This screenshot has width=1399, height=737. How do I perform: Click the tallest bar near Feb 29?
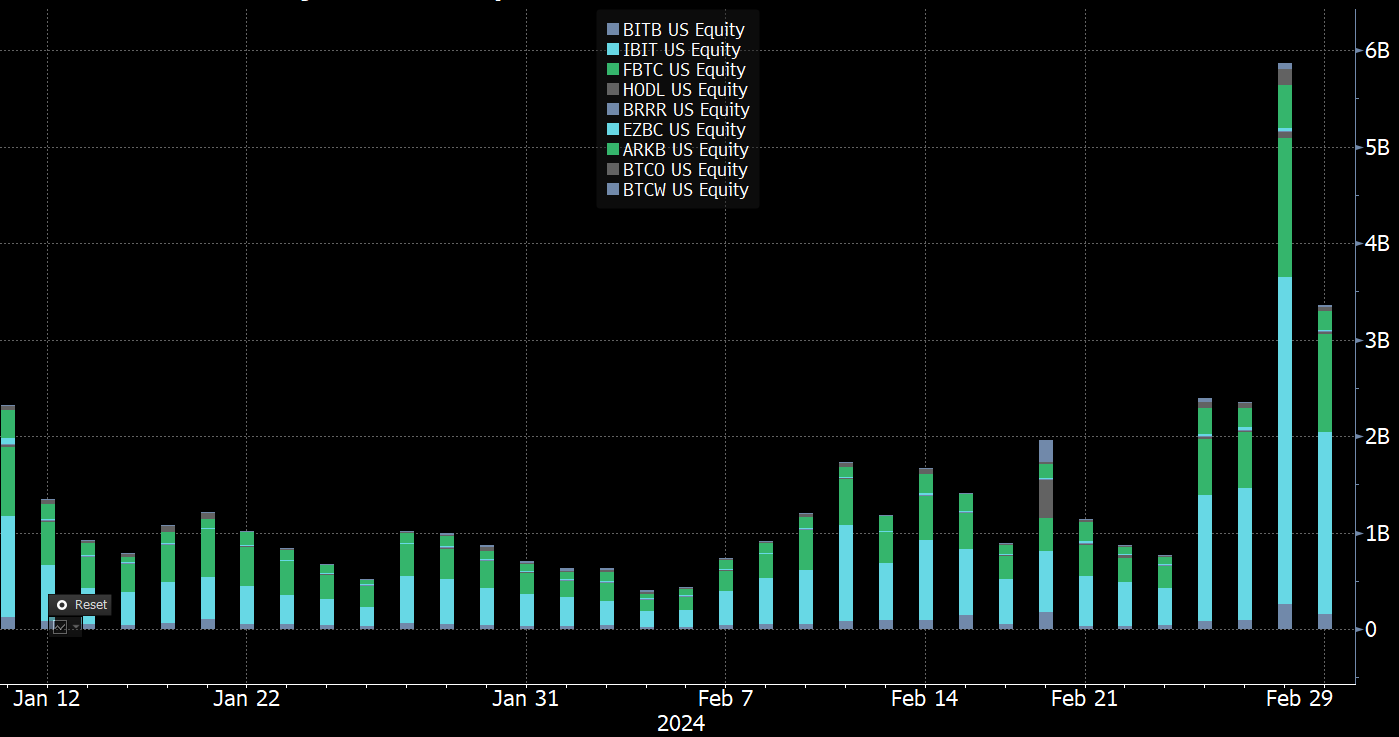[1285, 350]
